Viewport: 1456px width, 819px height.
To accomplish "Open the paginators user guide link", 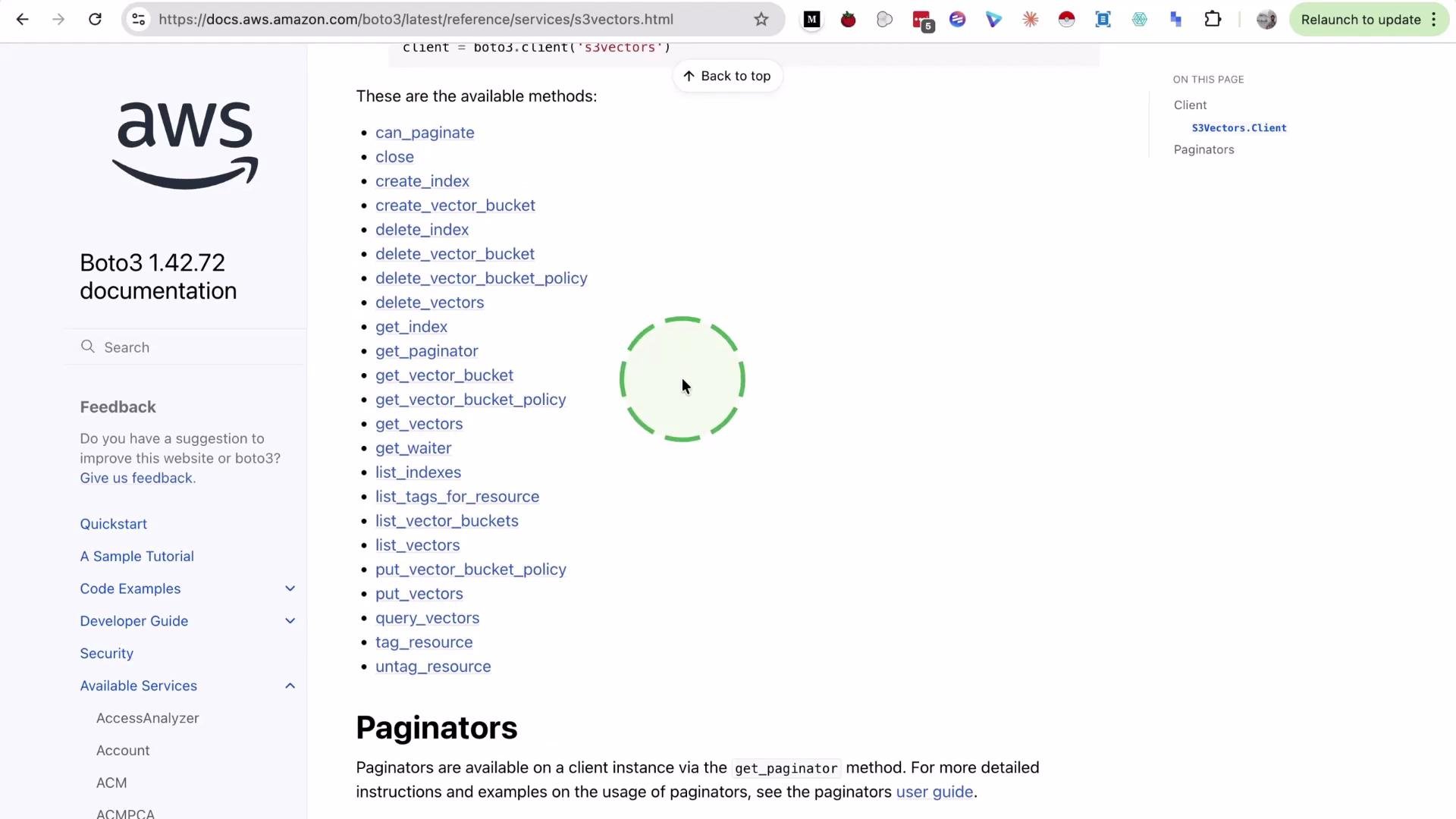I will [x=934, y=792].
